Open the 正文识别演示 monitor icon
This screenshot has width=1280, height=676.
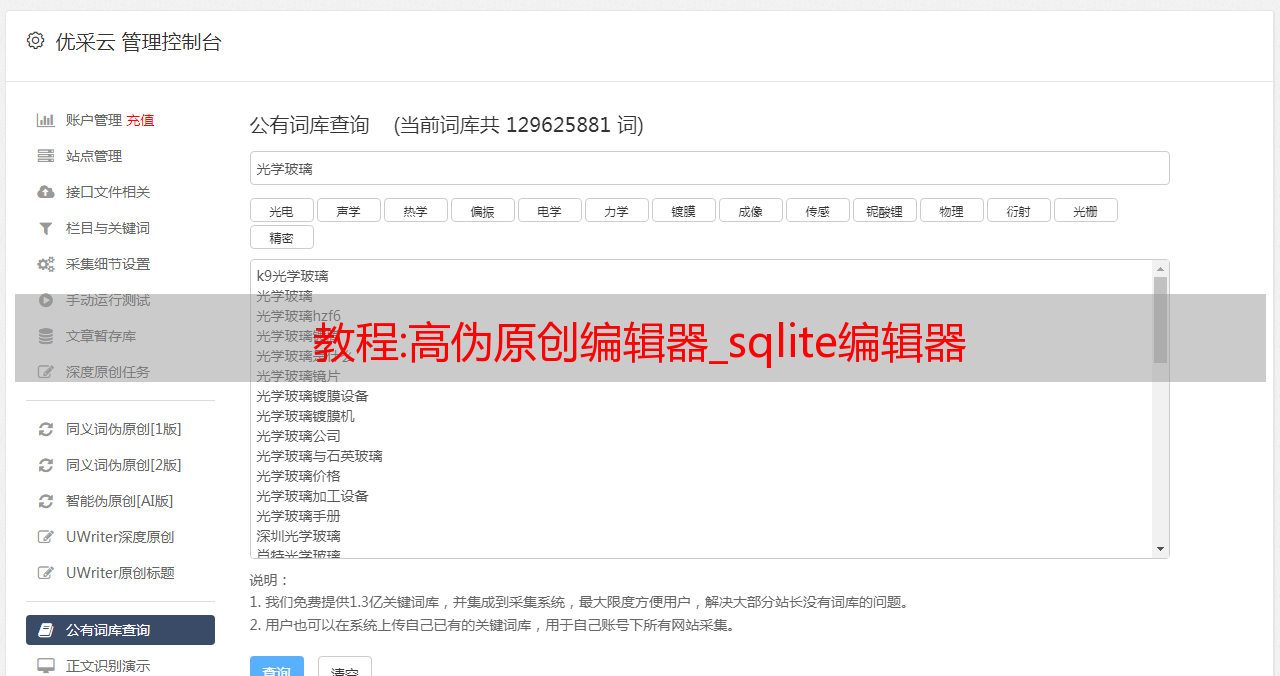click(x=46, y=665)
